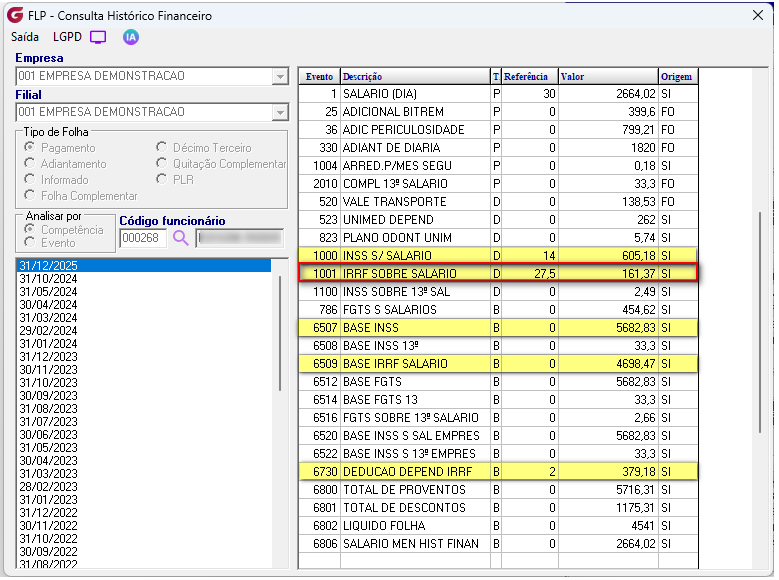Select the TOTAL DE DESCONTOS row

[x=498, y=507]
